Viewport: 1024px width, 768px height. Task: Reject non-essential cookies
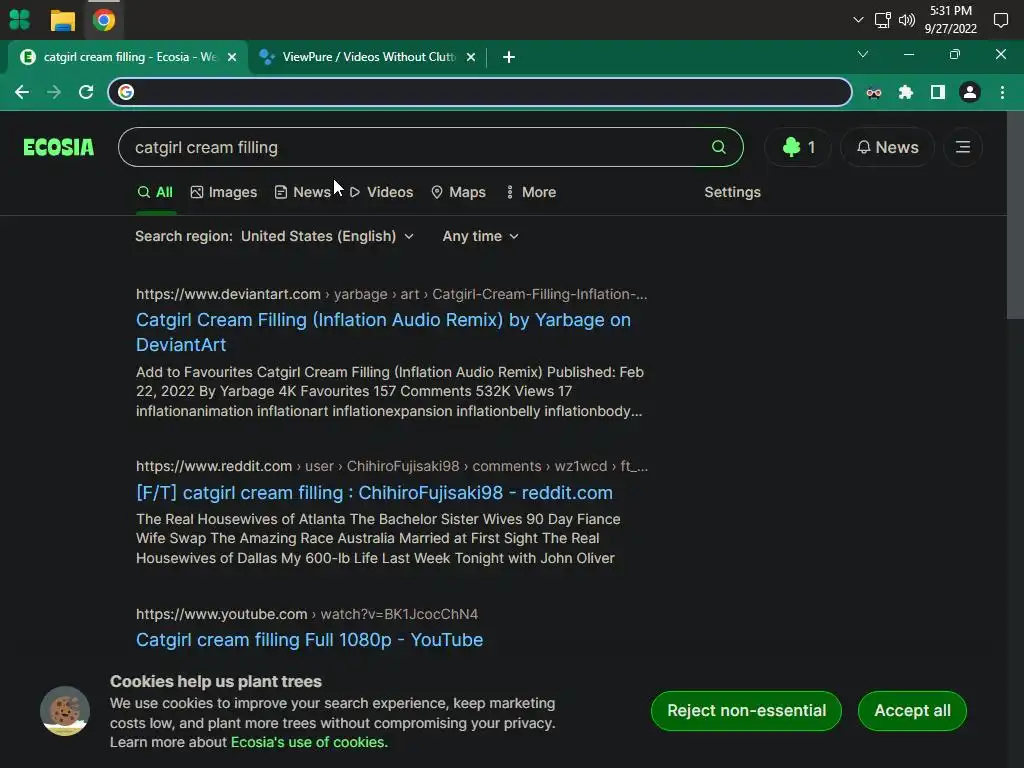click(x=746, y=711)
